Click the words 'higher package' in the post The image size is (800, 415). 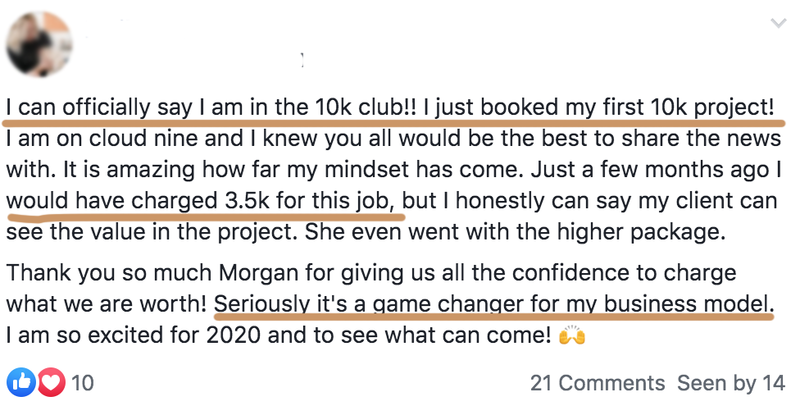pyautogui.click(x=641, y=232)
